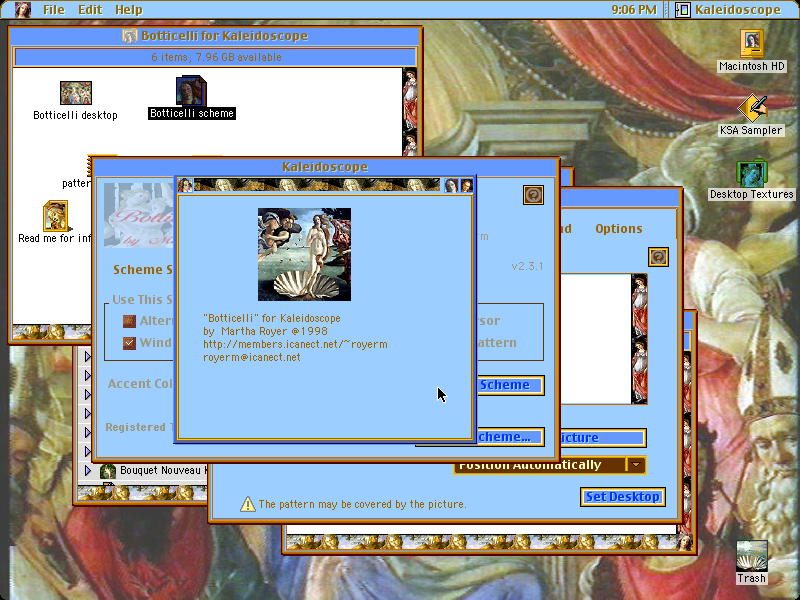Click the Botticelli for Kaleidoscope window vertical scrollbar
Viewport: 800px width, 600px height.
[410, 111]
